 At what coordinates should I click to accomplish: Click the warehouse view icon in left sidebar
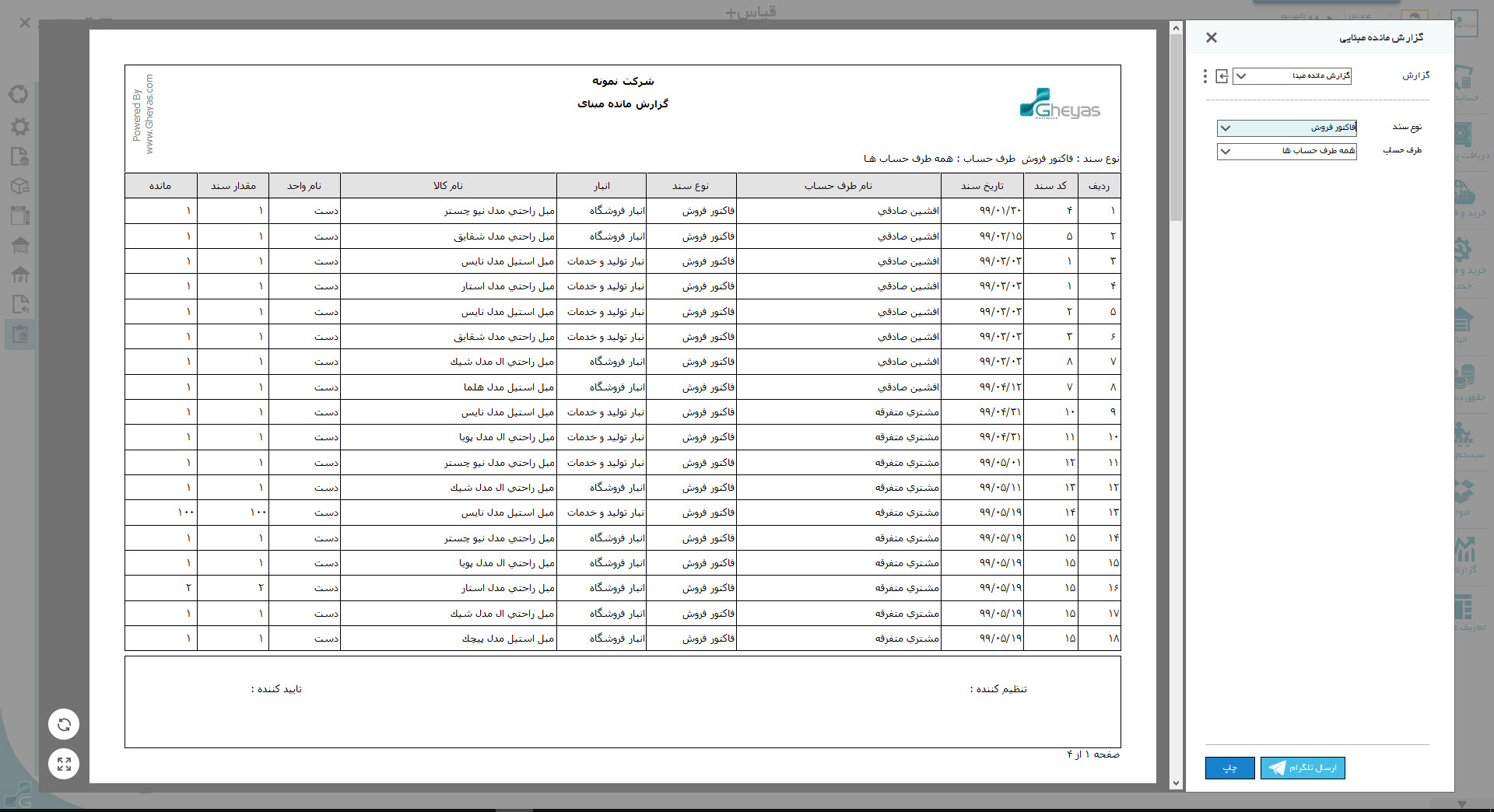[x=20, y=245]
